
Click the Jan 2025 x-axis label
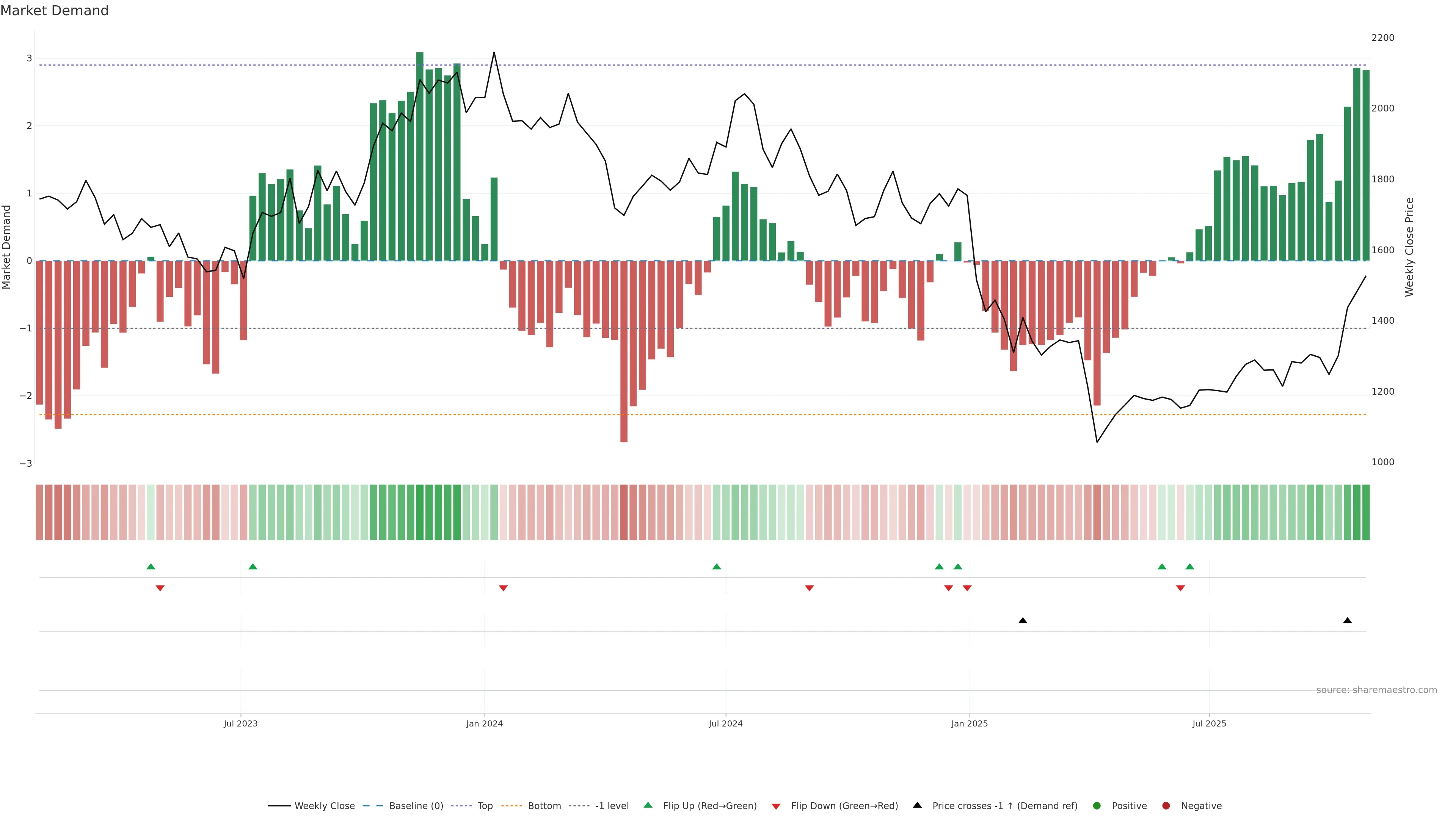[970, 723]
